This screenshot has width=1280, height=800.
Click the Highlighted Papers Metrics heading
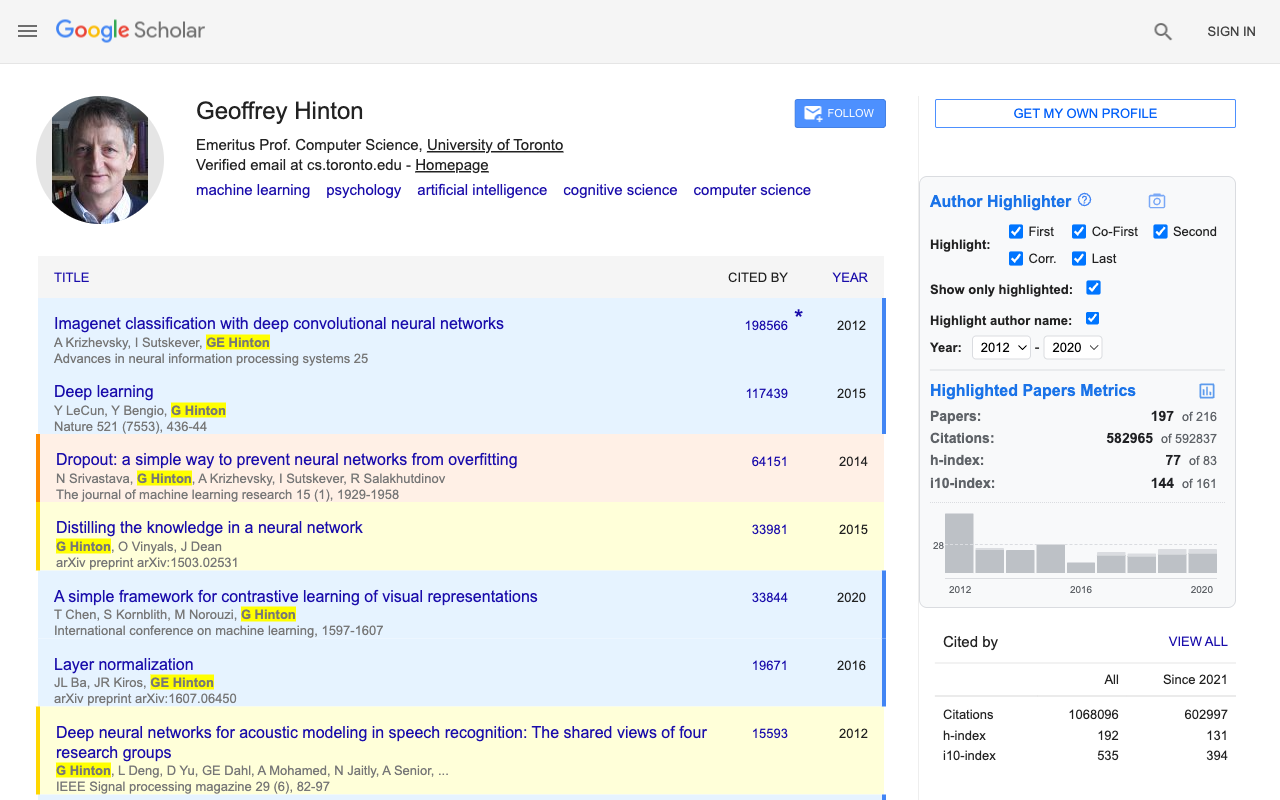click(1033, 390)
